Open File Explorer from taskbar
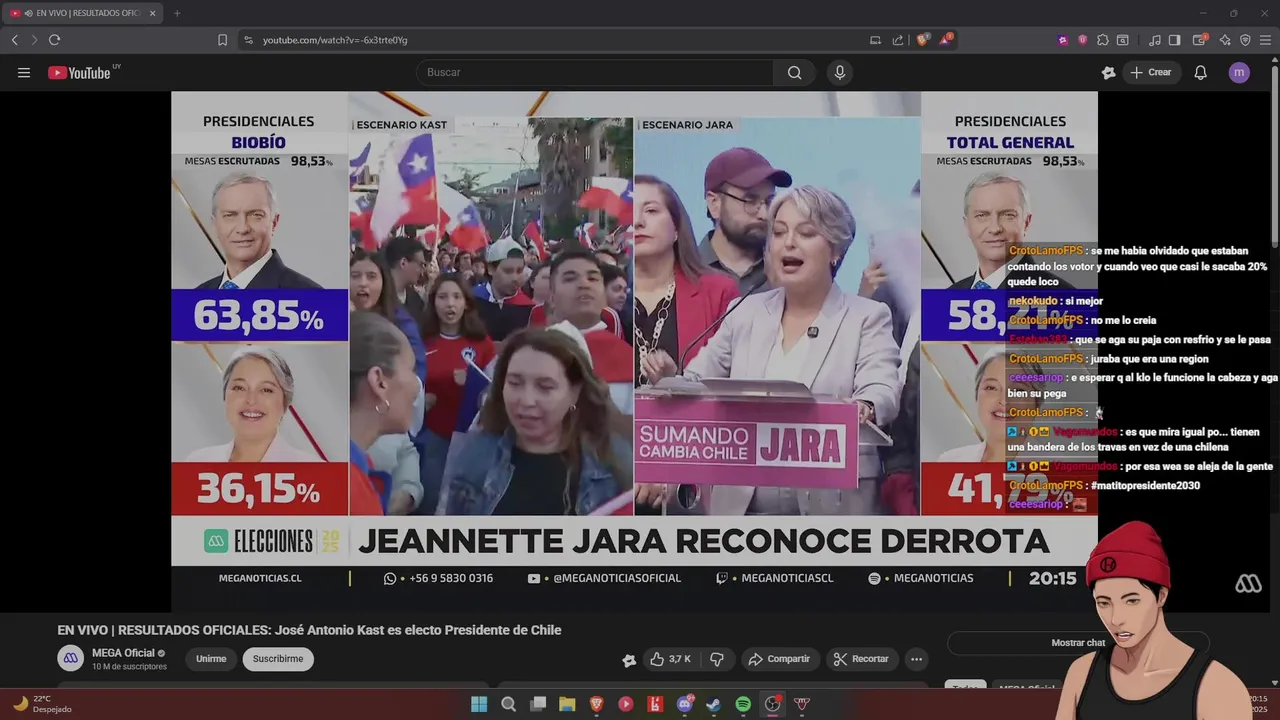The width and height of the screenshot is (1280, 720). [x=567, y=704]
